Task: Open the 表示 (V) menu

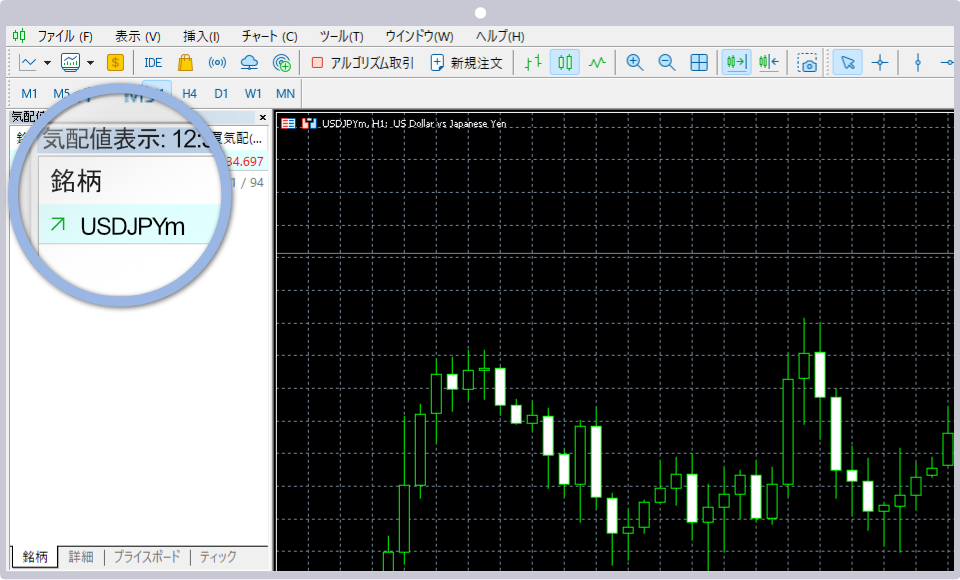Action: point(138,37)
